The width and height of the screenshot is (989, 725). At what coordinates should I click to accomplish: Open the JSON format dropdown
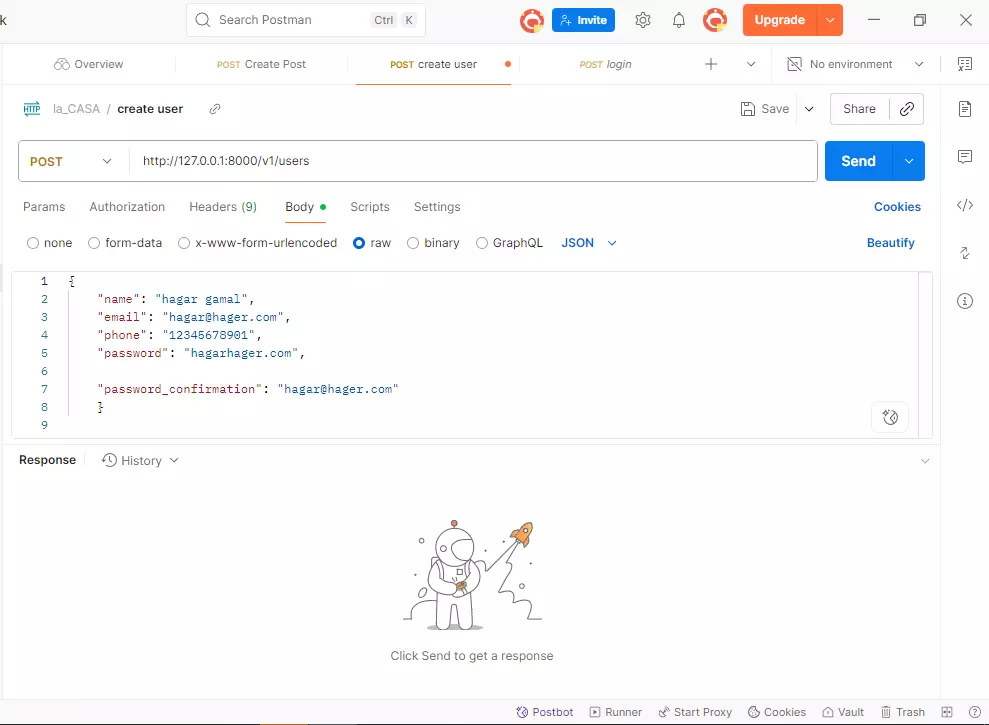589,242
